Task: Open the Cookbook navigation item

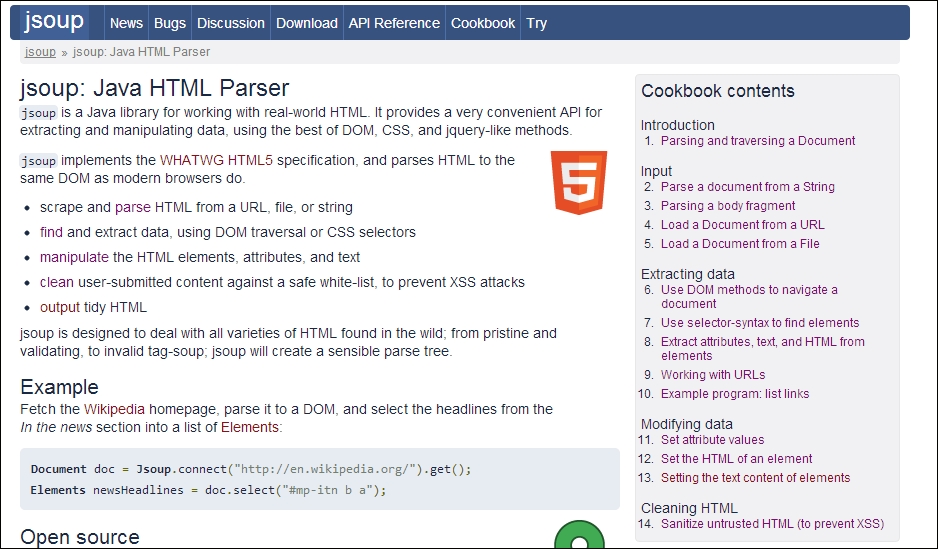Action: (483, 23)
